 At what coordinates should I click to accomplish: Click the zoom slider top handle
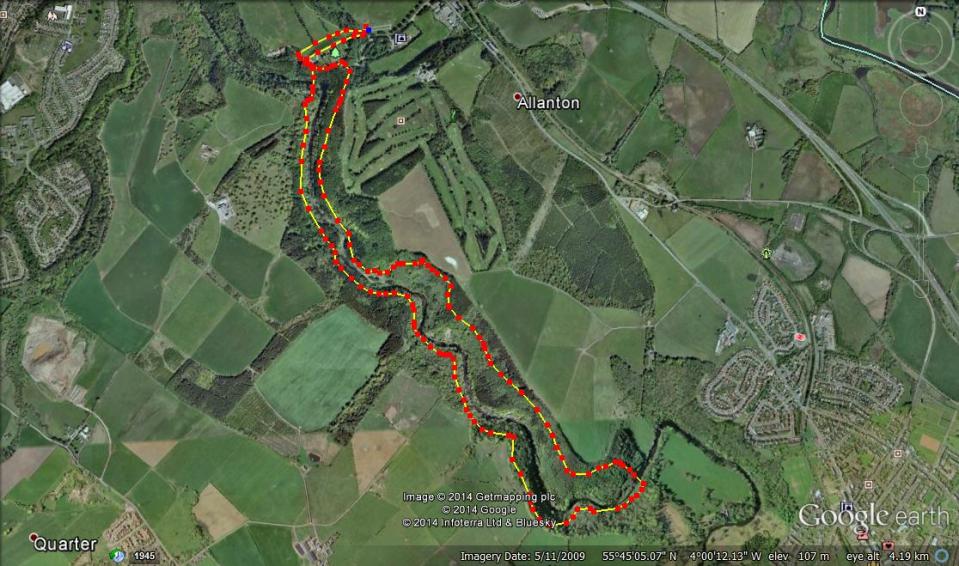point(922,183)
